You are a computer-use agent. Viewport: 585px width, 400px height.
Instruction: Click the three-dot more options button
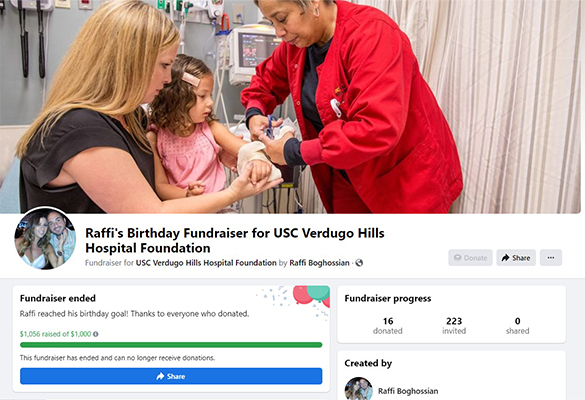(x=551, y=257)
